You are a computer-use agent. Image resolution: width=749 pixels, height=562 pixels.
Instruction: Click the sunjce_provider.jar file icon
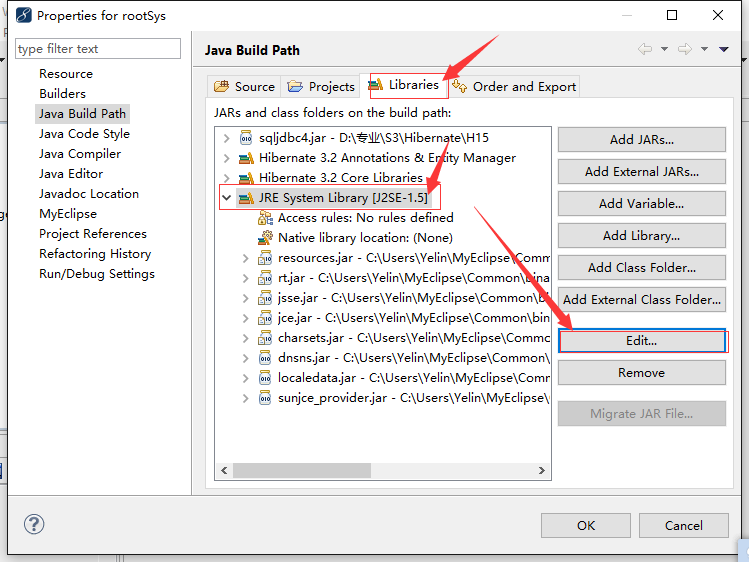[x=265, y=398]
